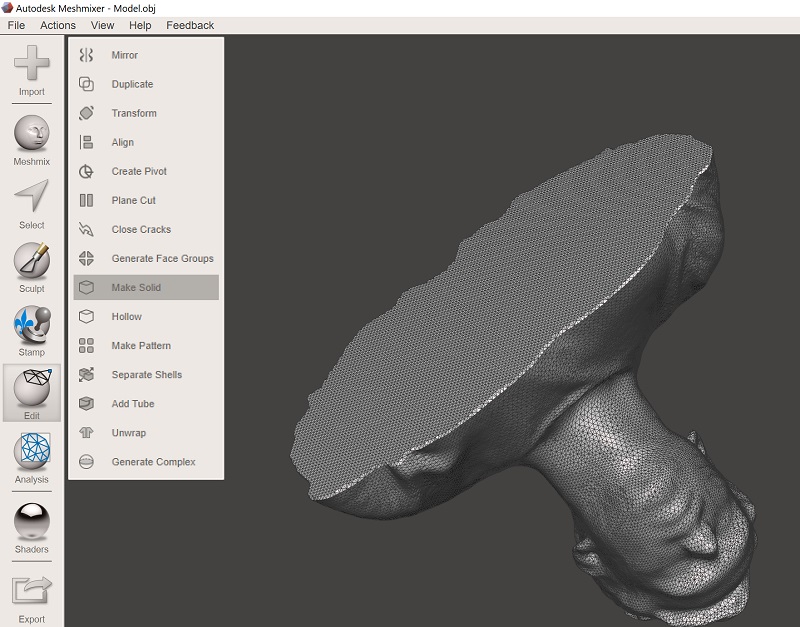Click the flat cut surface of the mesh
The image size is (800, 627).
(x=500, y=316)
